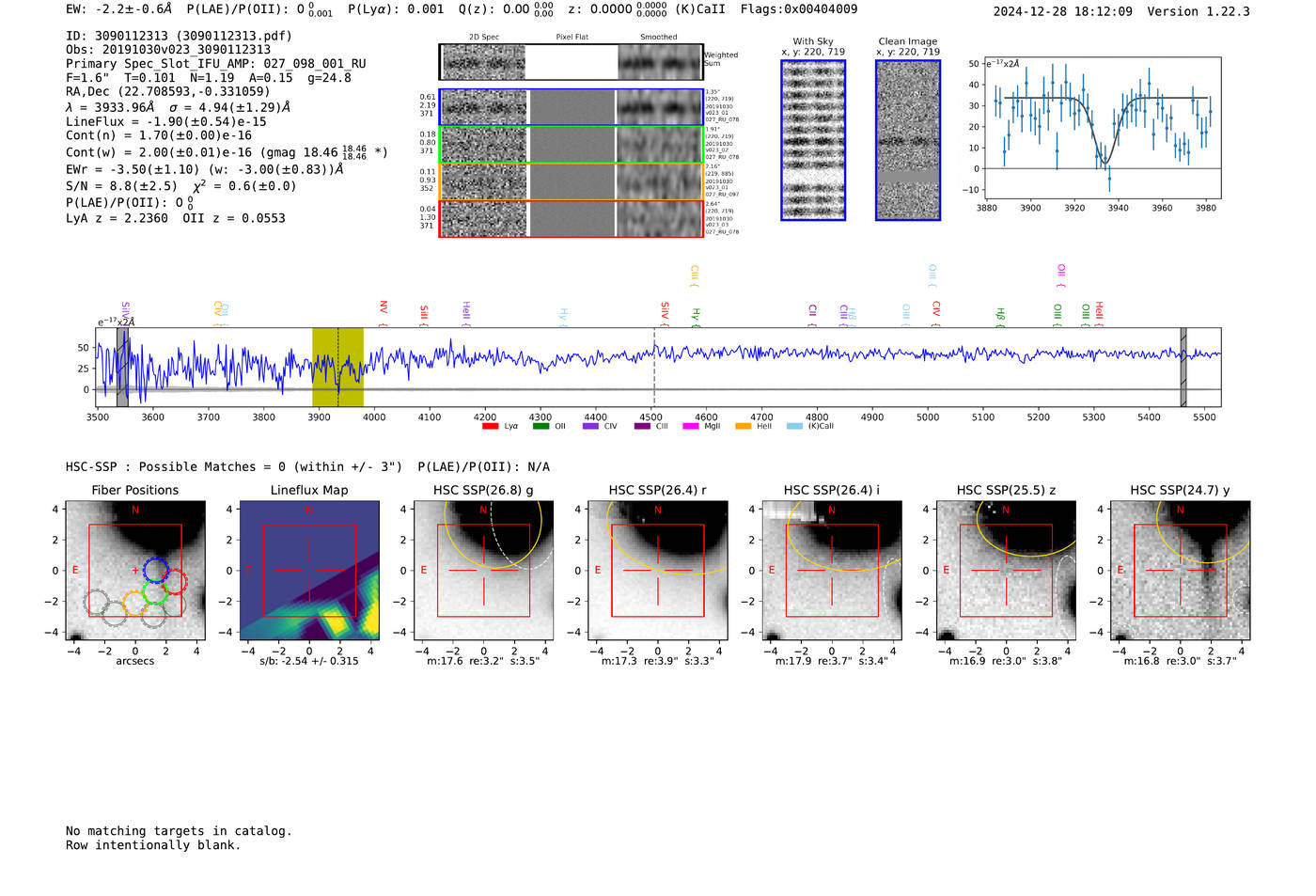Click the red Lyα legend swatch
Viewport: 1316px width, 896px height.
[x=490, y=426]
